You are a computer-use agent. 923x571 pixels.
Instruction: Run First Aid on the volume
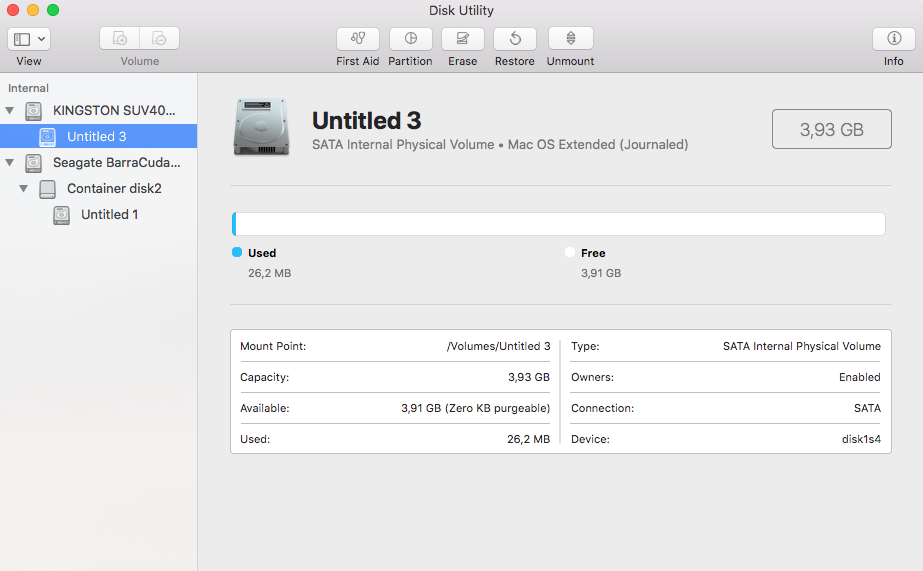tap(357, 39)
